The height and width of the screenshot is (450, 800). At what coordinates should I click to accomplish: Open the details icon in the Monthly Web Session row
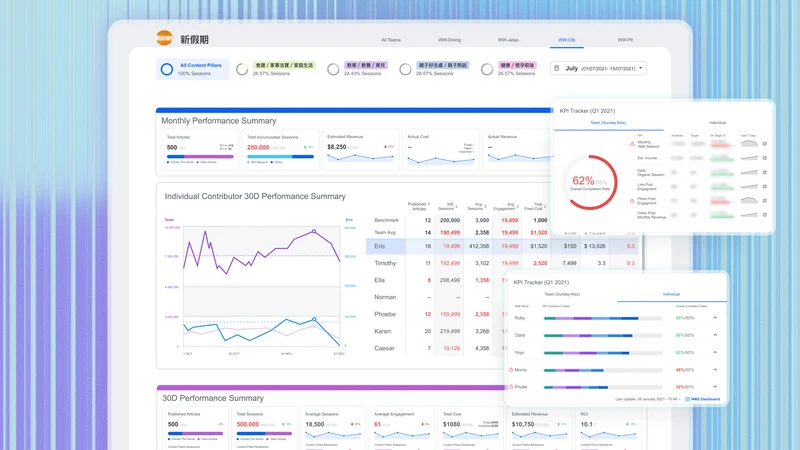765,144
